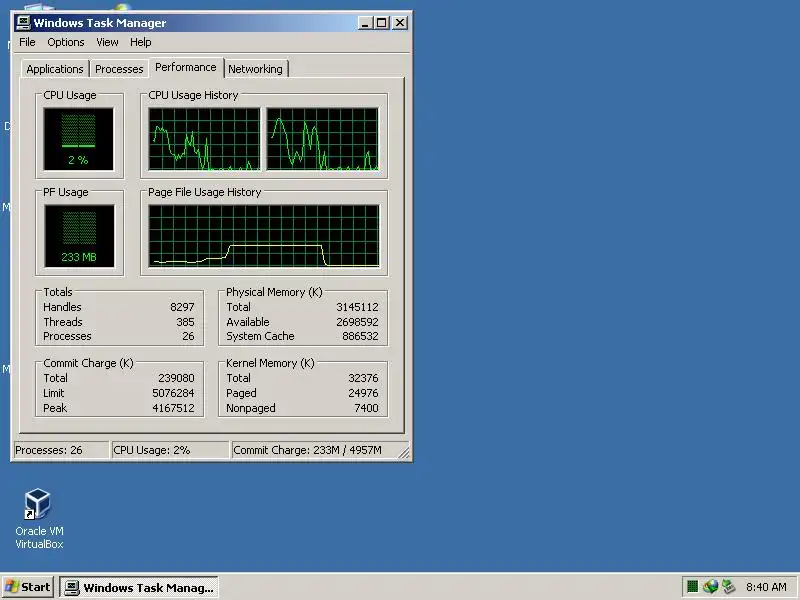Click Commit Charge Total value 239080
The height and width of the screenshot is (600, 800).
click(x=176, y=378)
